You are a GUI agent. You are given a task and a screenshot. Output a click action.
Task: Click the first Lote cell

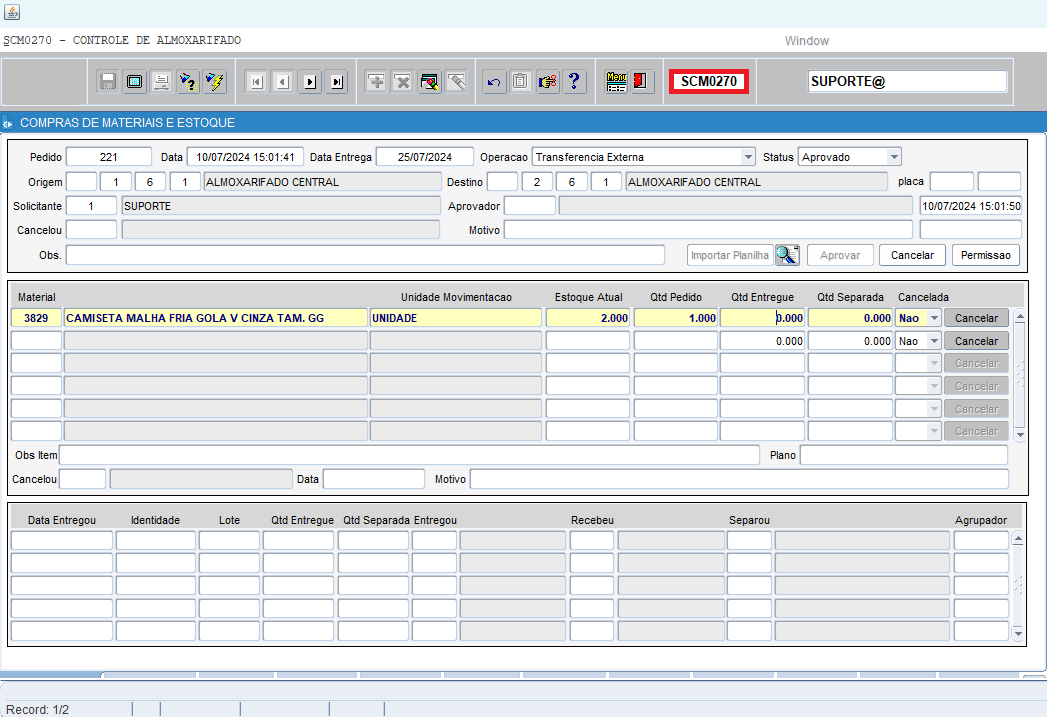tap(229, 540)
